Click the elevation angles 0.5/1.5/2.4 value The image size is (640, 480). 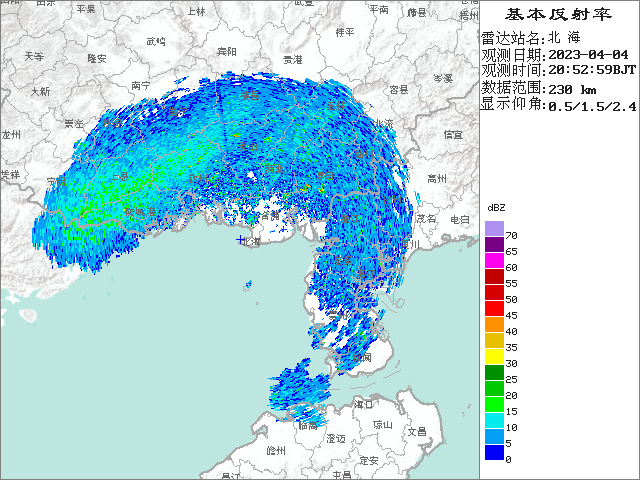[x=592, y=106]
